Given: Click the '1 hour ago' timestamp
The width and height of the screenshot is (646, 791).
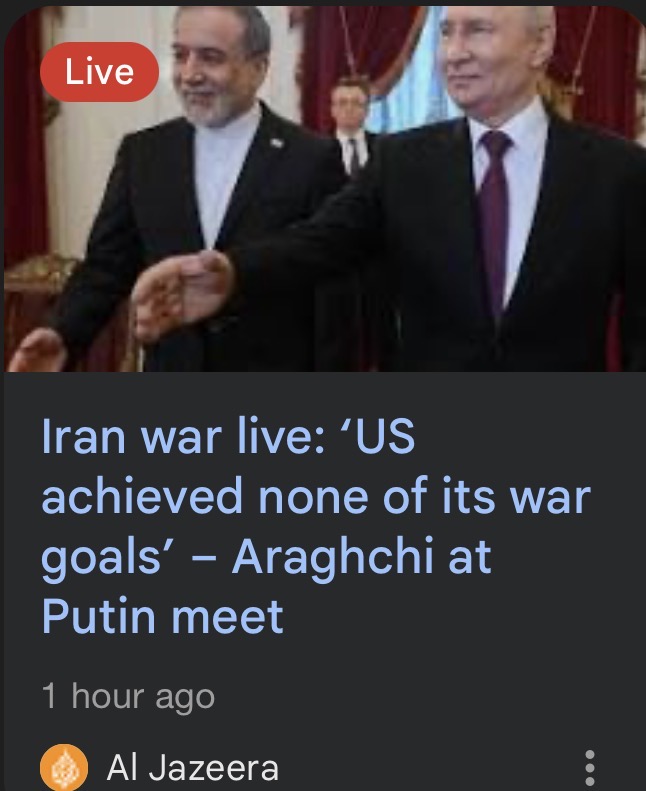Looking at the screenshot, I should click(x=128, y=696).
